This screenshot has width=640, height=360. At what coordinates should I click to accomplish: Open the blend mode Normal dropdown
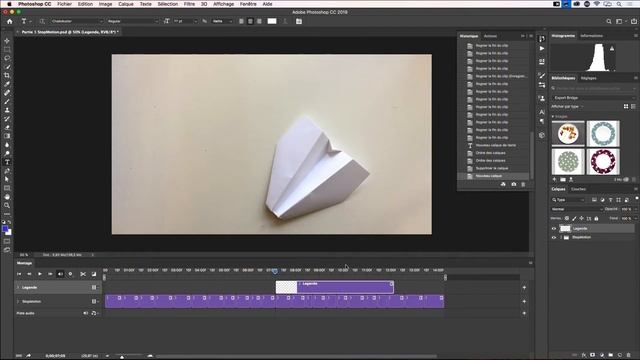point(577,209)
